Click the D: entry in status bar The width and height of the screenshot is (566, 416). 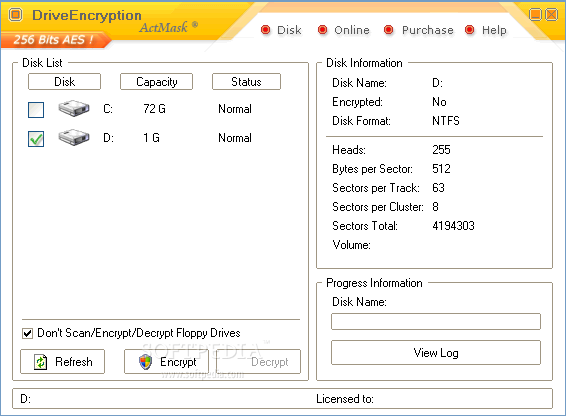click(x=26, y=399)
